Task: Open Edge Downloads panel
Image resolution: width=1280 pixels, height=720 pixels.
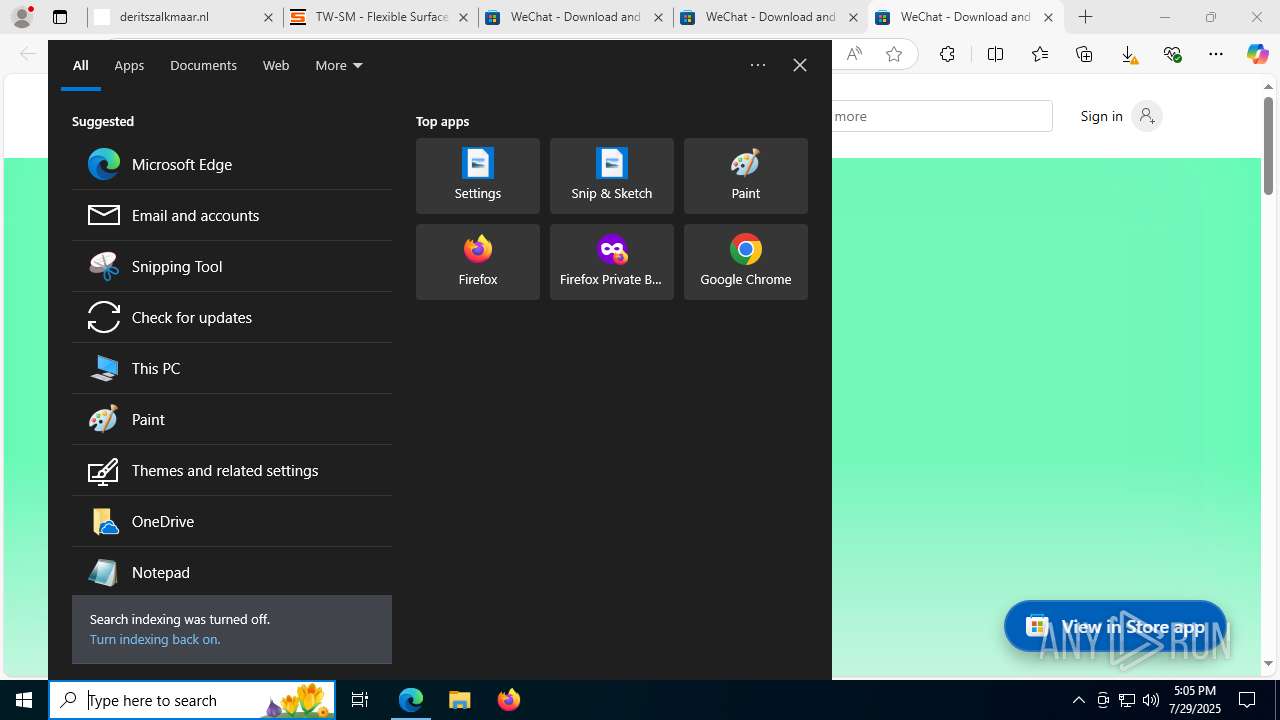Action: pos(1128,54)
